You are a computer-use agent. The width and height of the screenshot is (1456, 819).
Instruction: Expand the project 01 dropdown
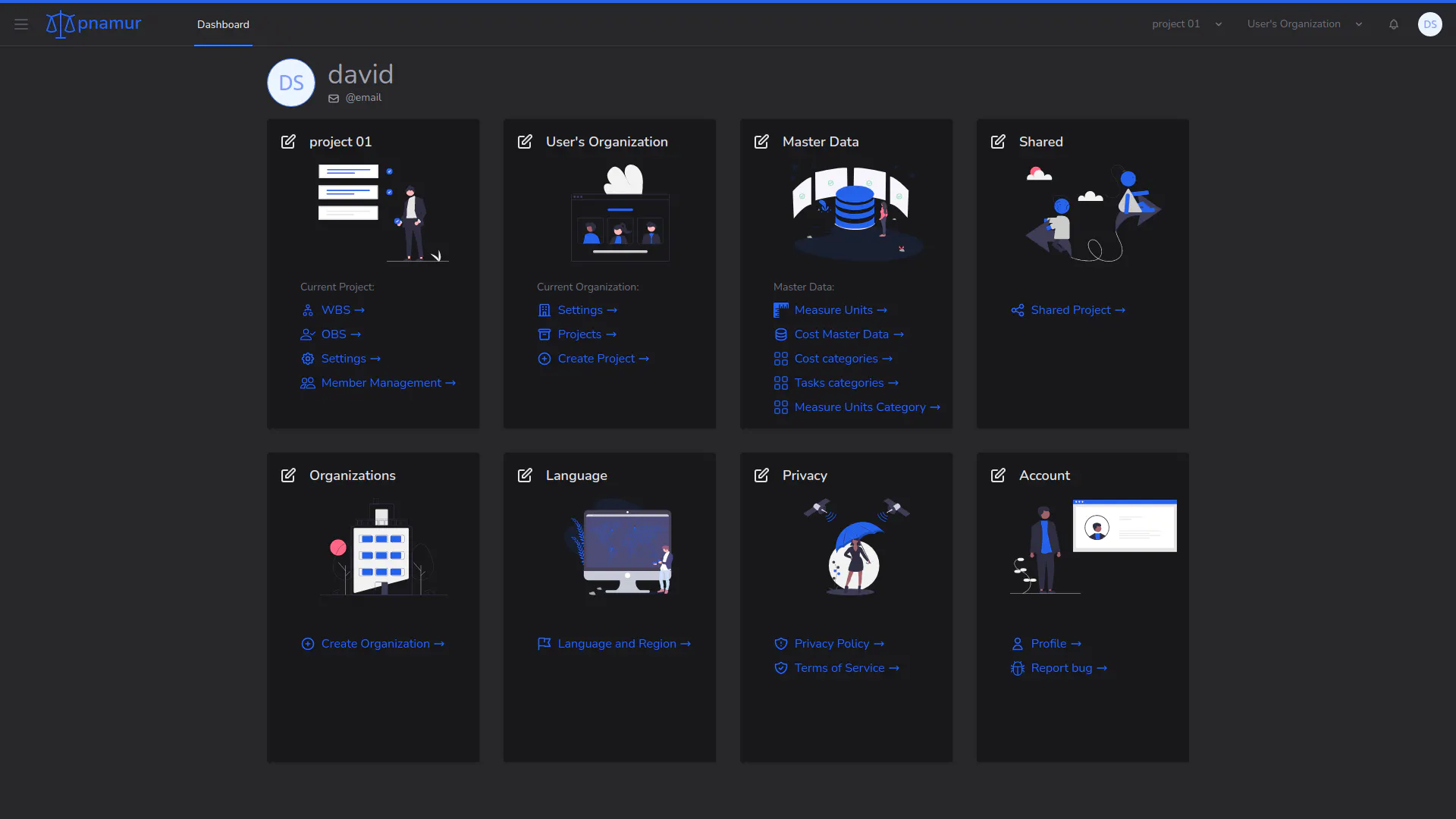[x=1188, y=24]
